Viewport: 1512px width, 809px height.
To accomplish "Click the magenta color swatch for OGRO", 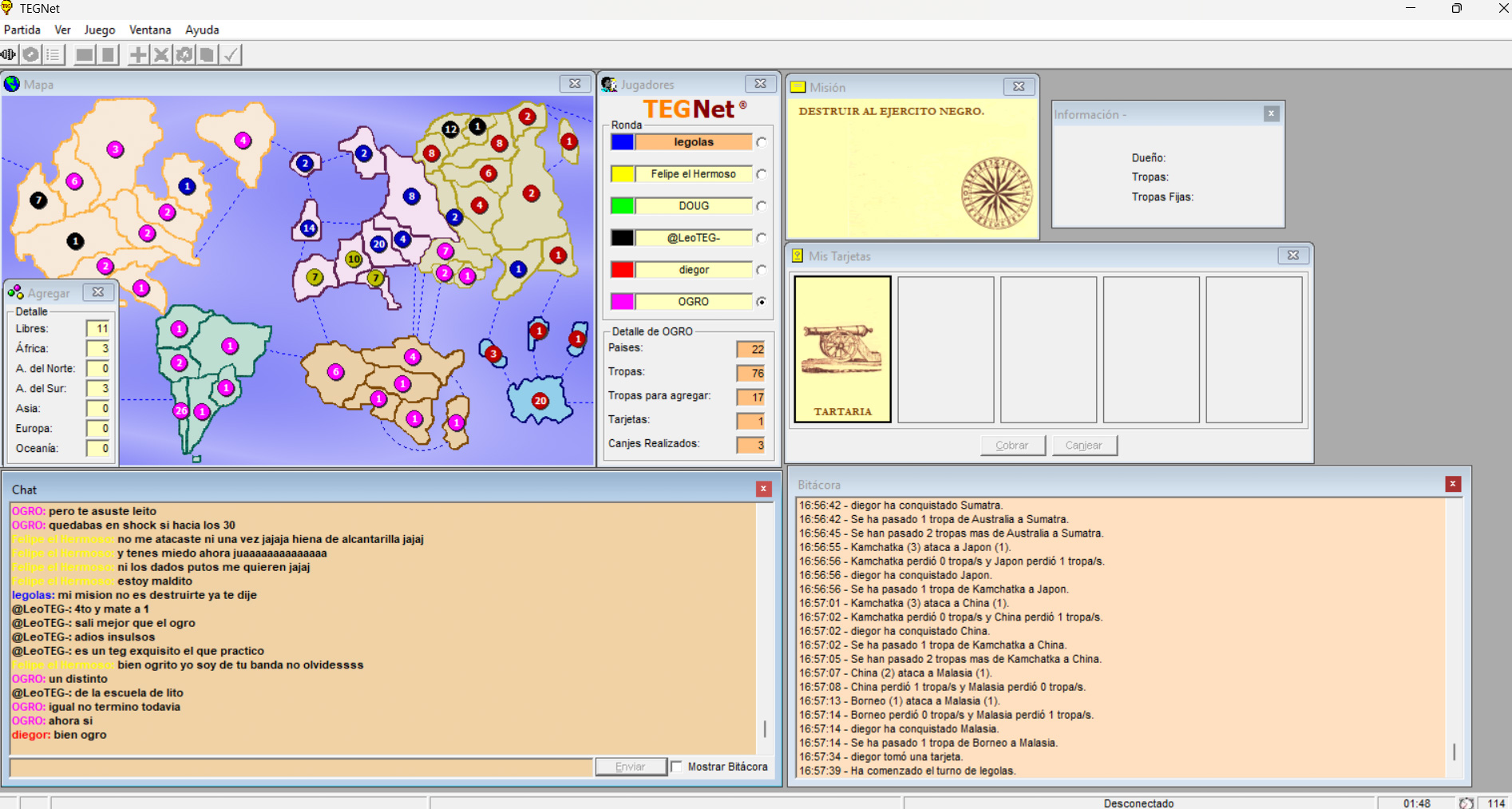I will tap(623, 302).
